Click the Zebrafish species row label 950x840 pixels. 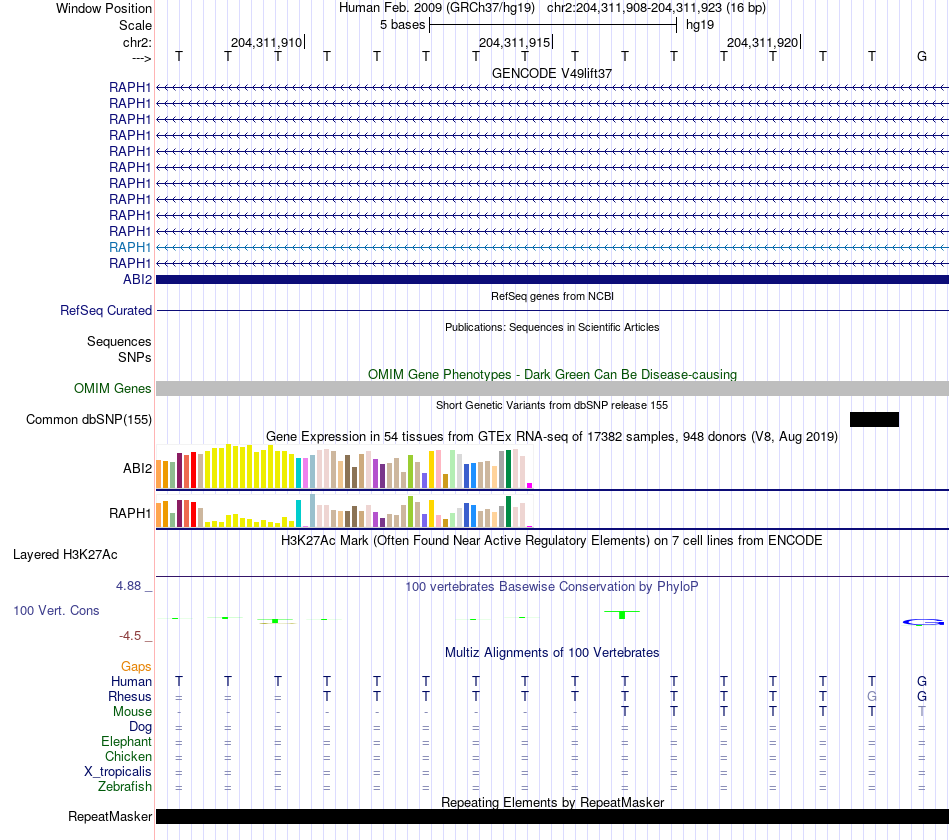tap(125, 786)
